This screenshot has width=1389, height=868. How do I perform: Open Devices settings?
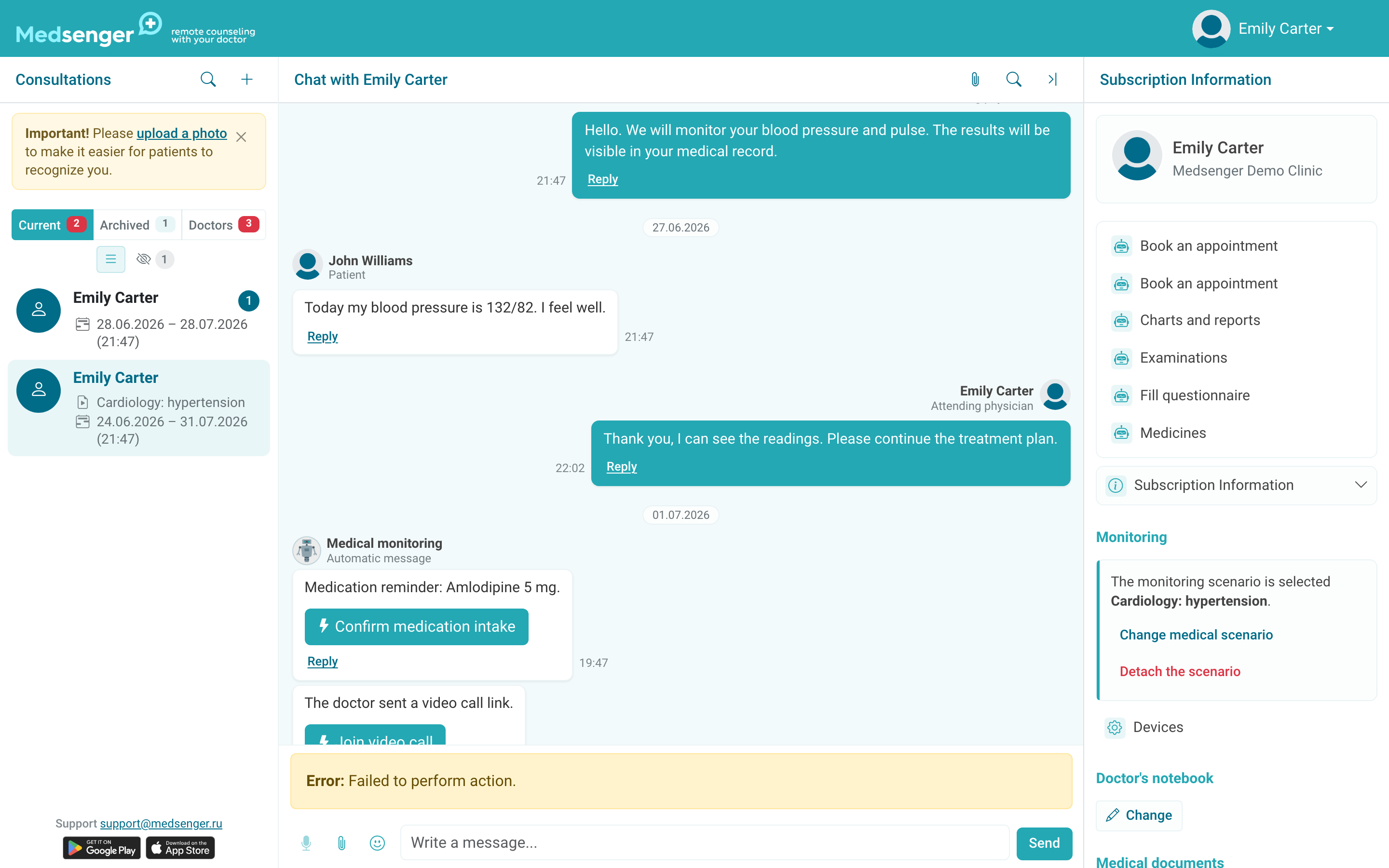[1157, 727]
